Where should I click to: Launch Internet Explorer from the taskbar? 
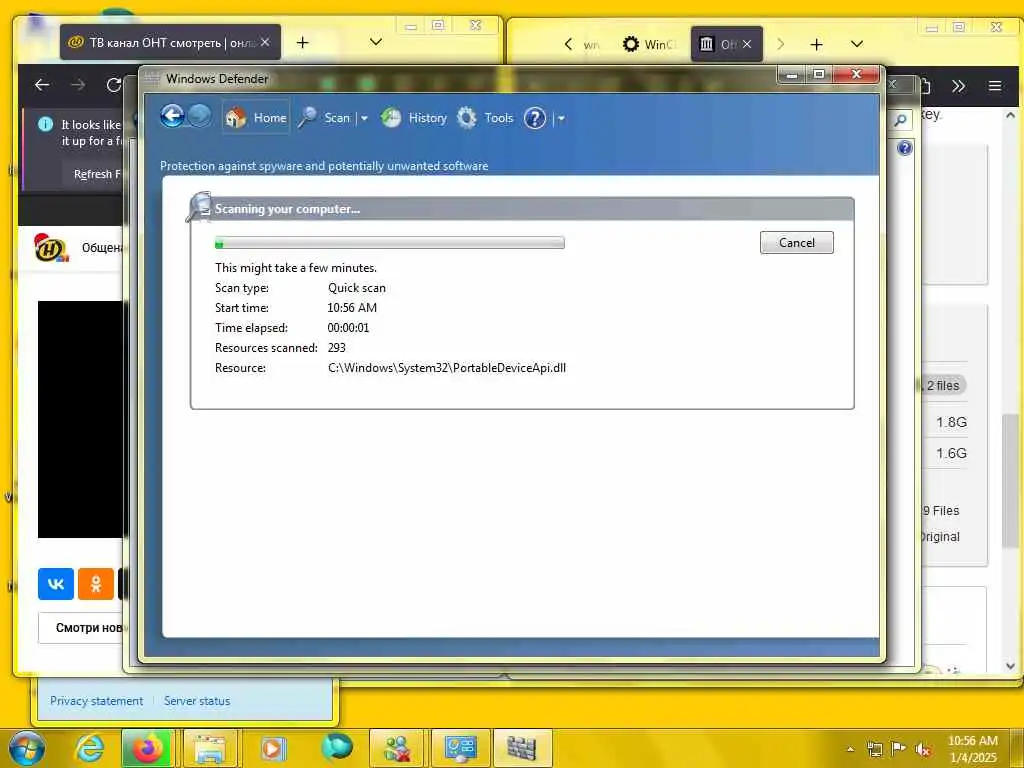tap(89, 748)
